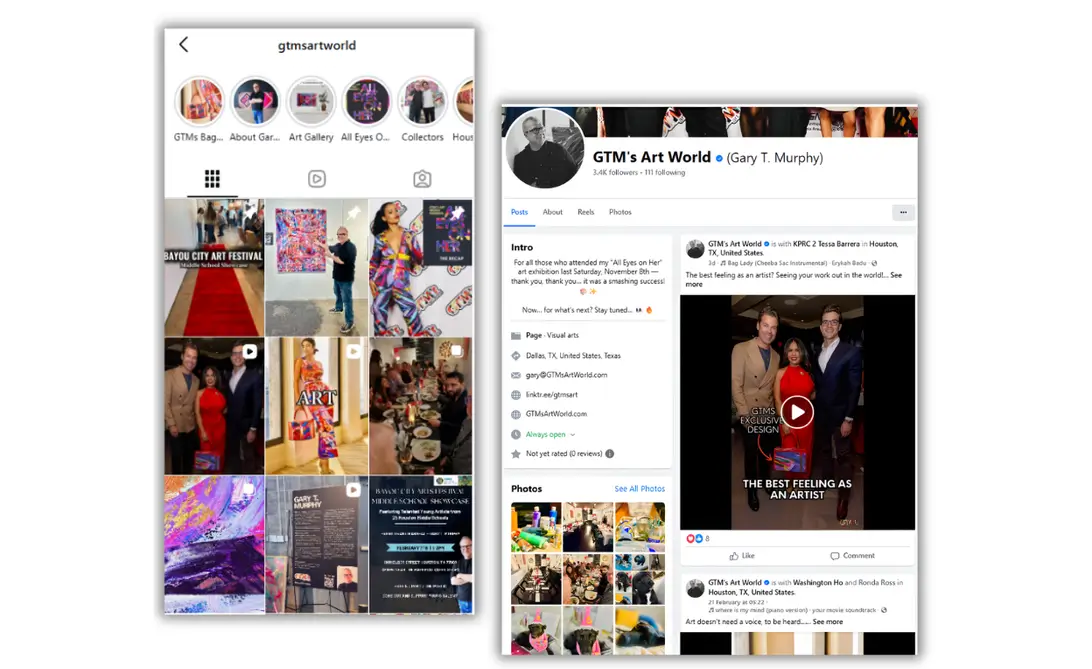Click the gary@GTMsArtWorld.com email link
The image size is (1092, 669).
point(566,375)
